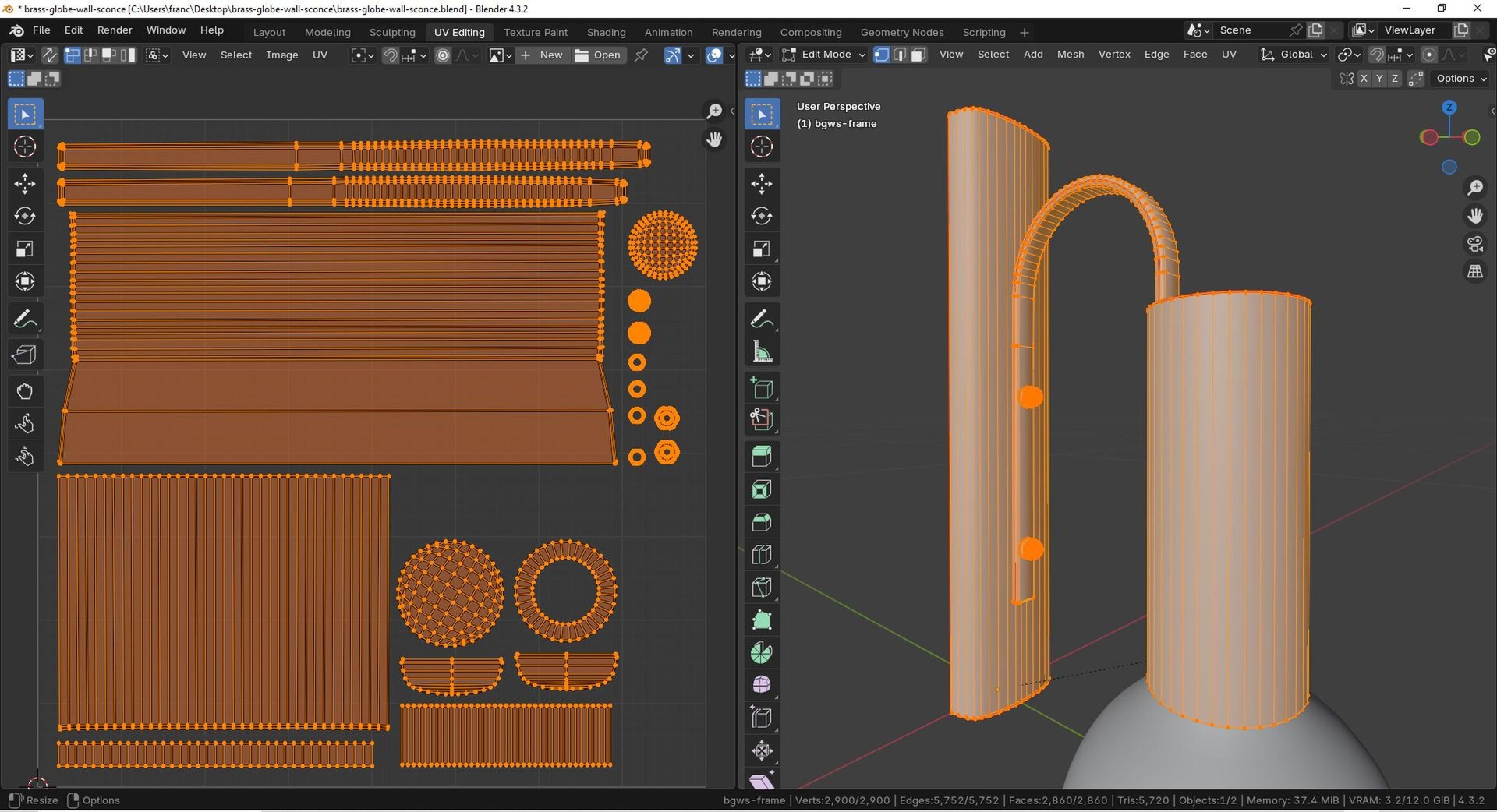
Task: Select the Rotate tool in the UV editor
Action: [x=25, y=216]
